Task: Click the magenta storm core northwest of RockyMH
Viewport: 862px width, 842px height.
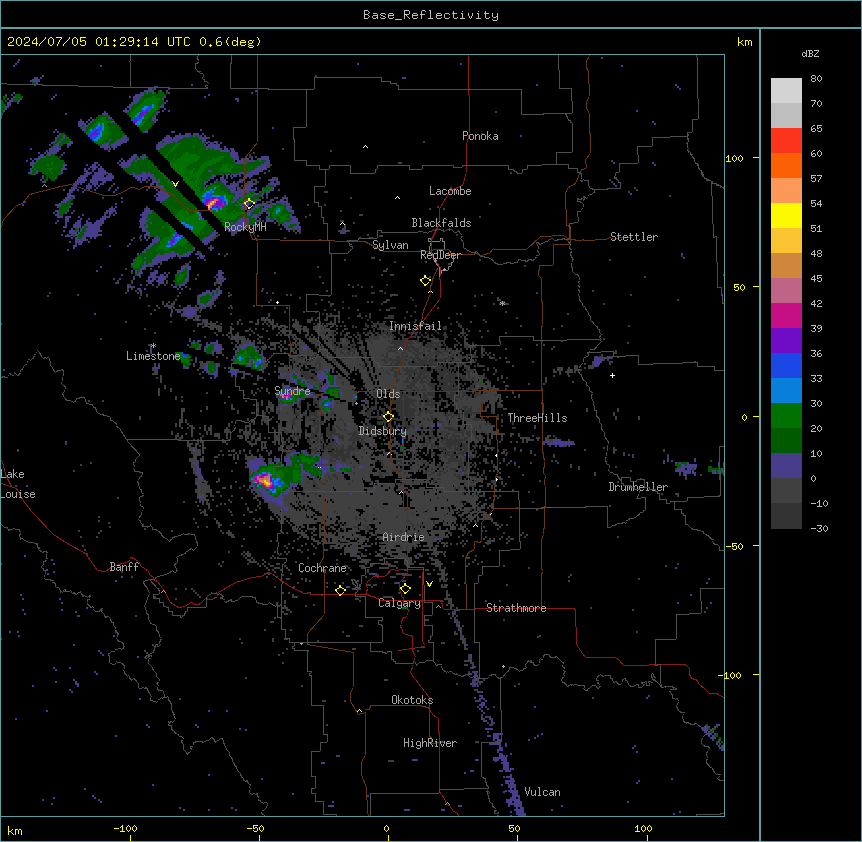Action: pos(214,202)
